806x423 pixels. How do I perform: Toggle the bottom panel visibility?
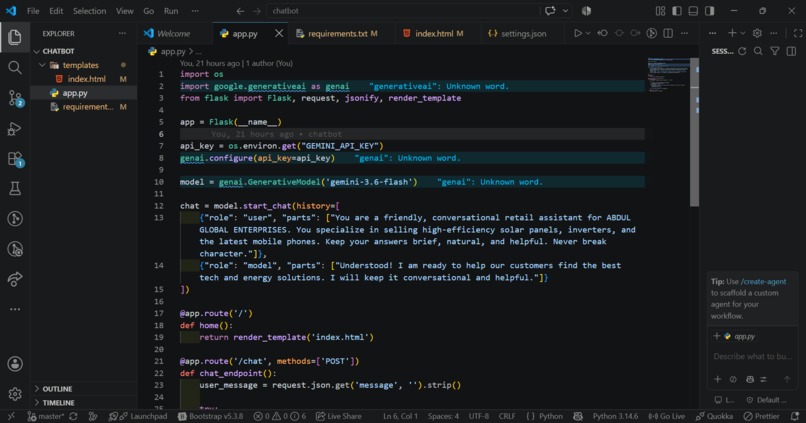pyautogui.click(x=693, y=11)
